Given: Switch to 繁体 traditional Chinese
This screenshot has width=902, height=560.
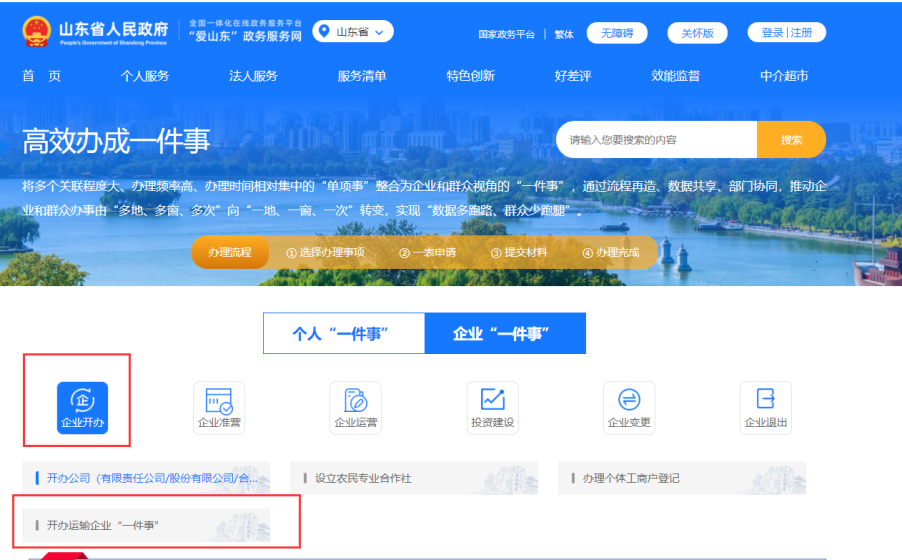Looking at the screenshot, I should 564,33.
